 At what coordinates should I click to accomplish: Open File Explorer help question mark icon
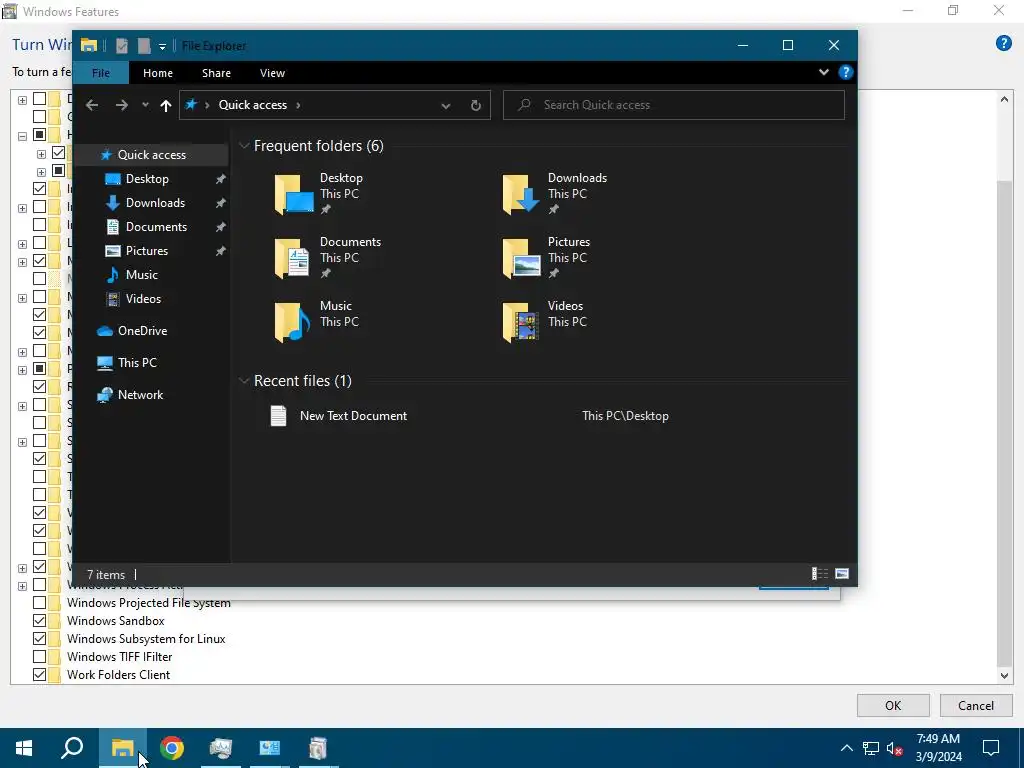point(846,72)
